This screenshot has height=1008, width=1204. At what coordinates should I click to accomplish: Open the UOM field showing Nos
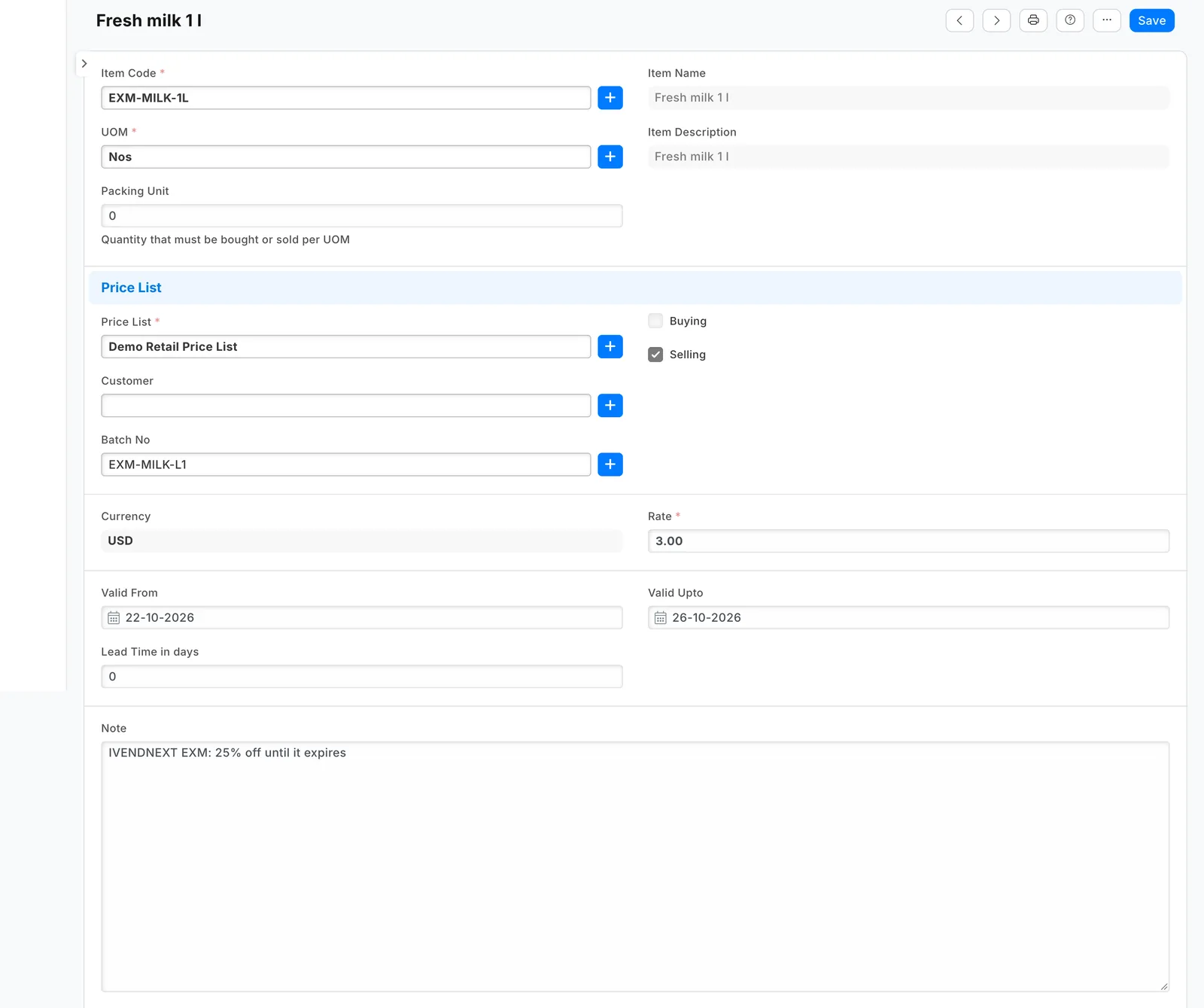click(346, 157)
